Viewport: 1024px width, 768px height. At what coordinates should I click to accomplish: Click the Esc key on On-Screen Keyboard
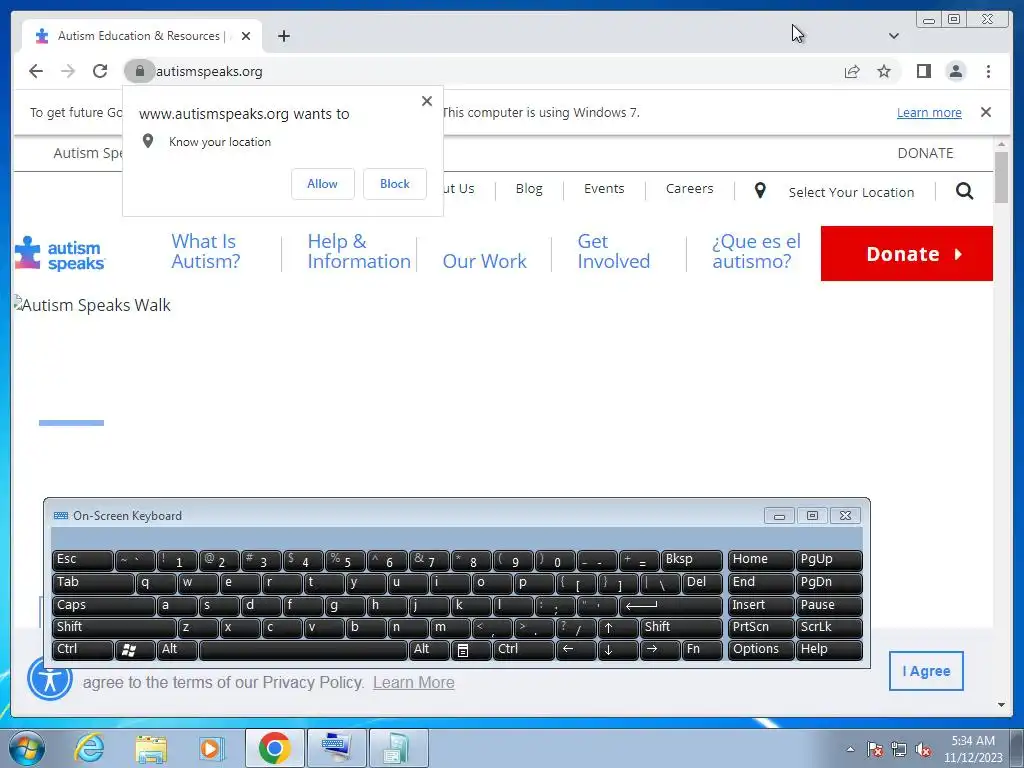pyautogui.click(x=82, y=560)
